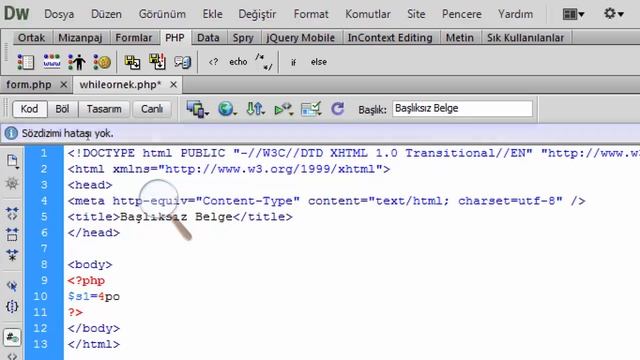Switch to jQuery Mobile insert tab

coord(300,38)
